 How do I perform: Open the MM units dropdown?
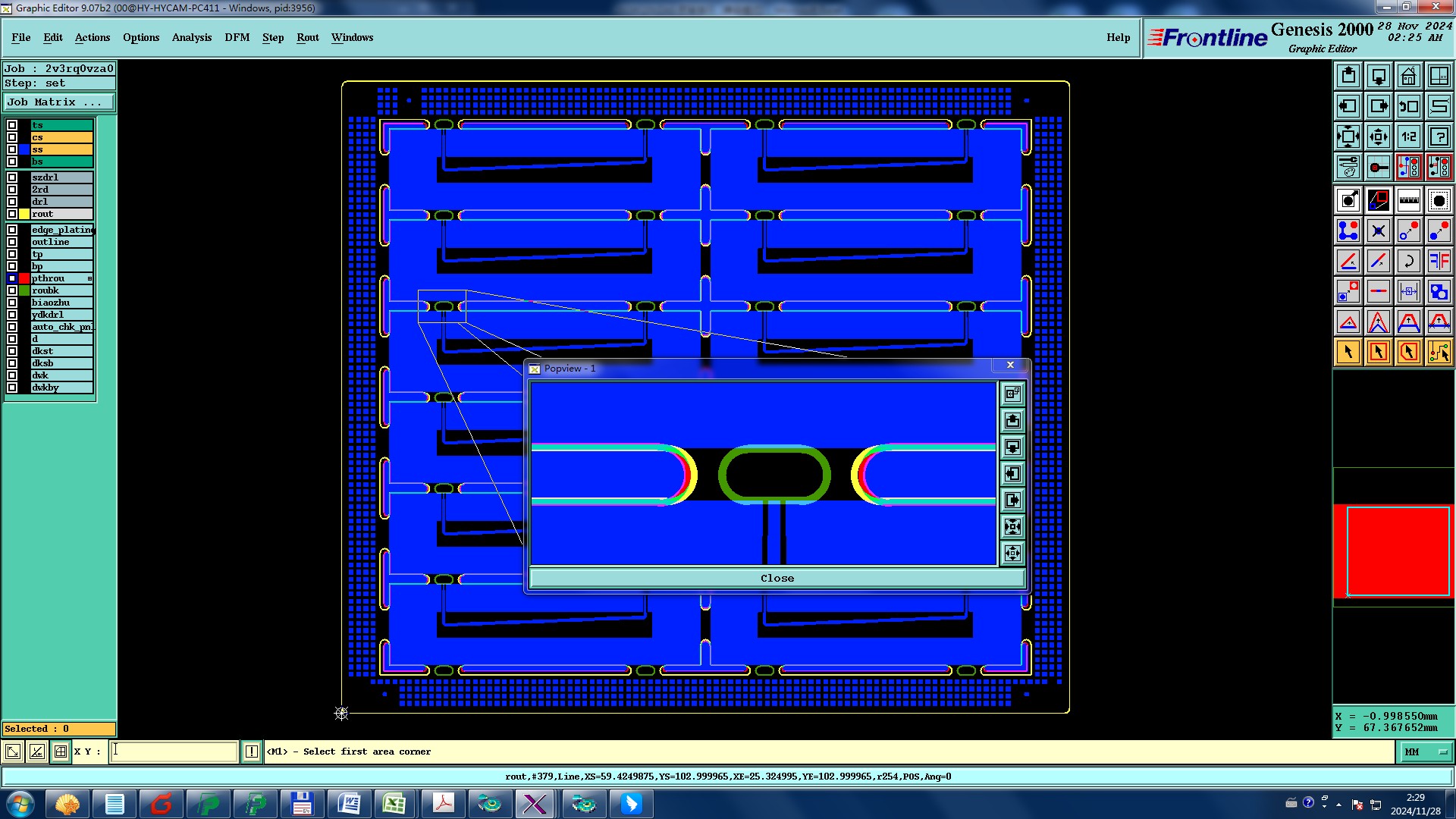click(1425, 752)
